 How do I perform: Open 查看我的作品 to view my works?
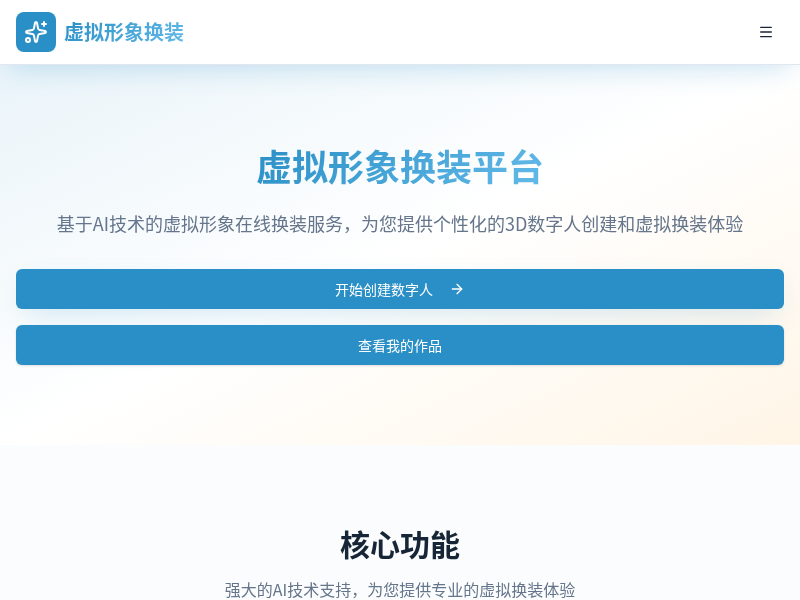point(400,345)
